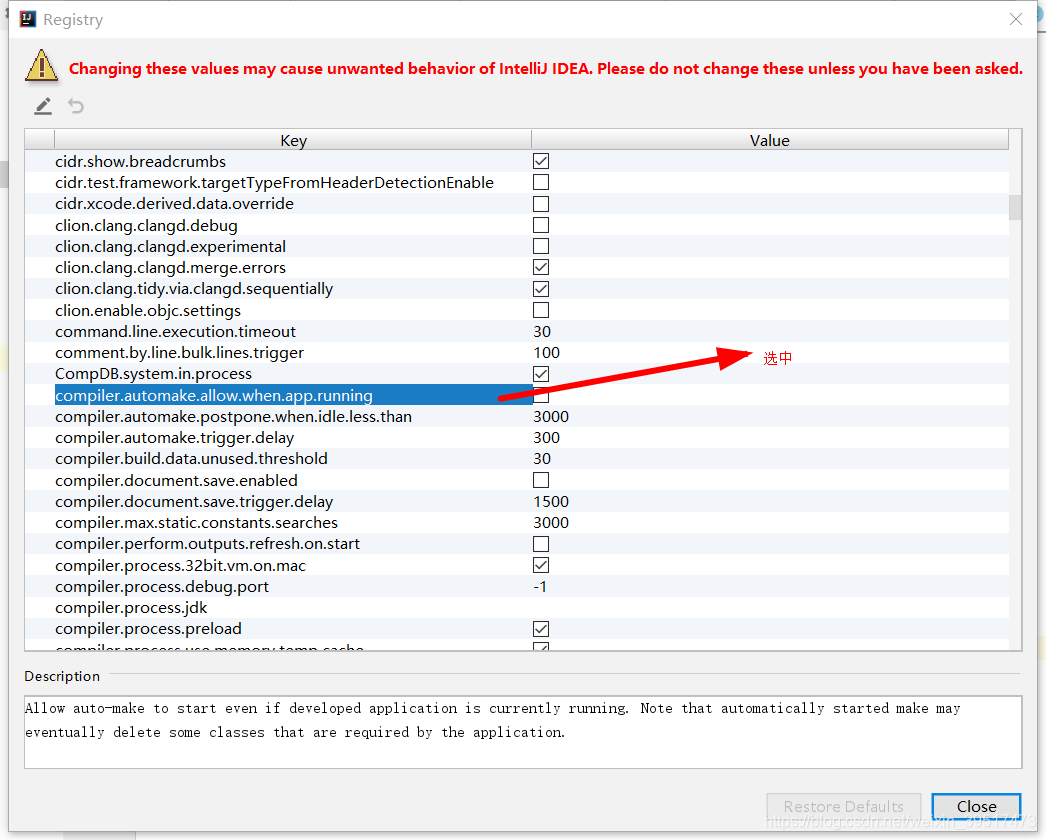Check clion.clang.clangd.experimental checkbox

tap(541, 246)
